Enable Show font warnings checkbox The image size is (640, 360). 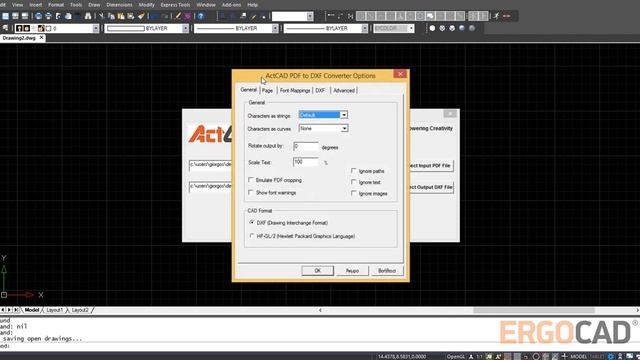(x=251, y=192)
